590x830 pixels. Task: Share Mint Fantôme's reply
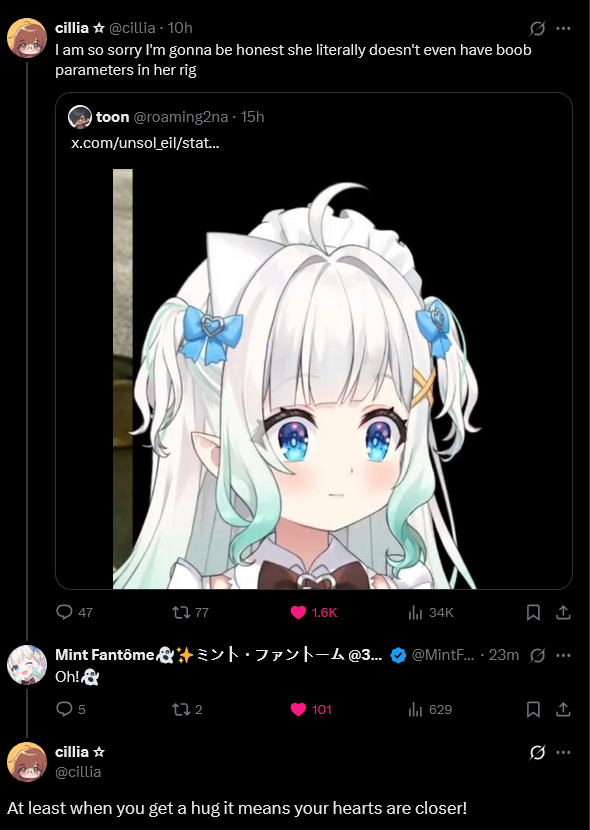(x=563, y=709)
